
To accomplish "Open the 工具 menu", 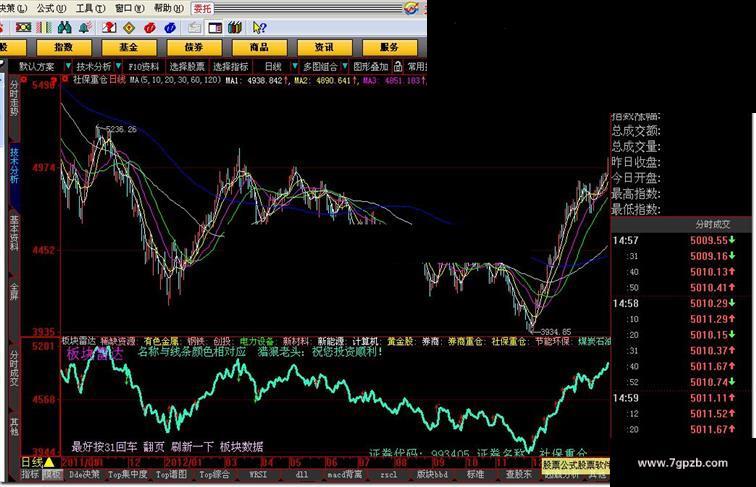I will [90, 9].
